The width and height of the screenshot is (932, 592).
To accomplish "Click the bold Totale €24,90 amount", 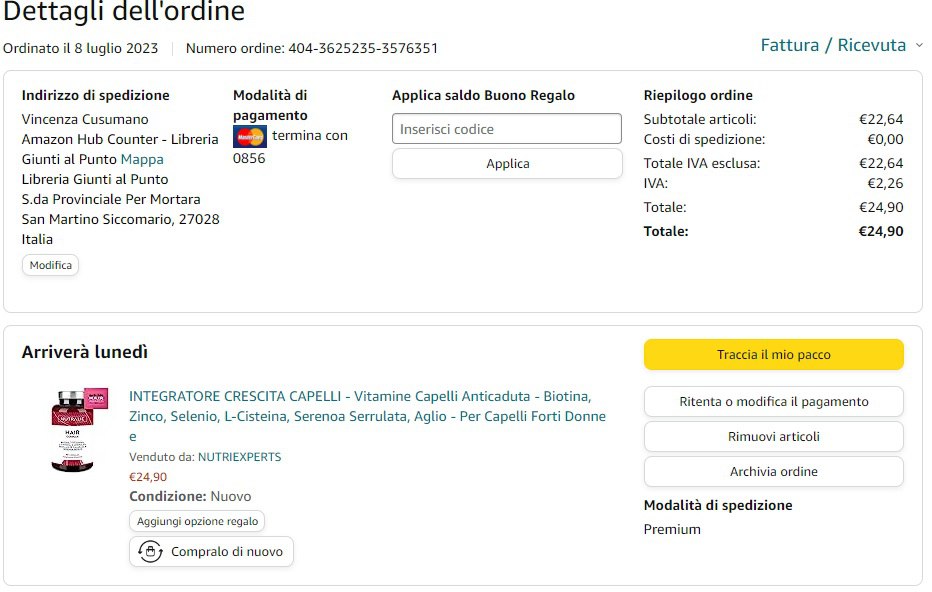I will tap(880, 231).
